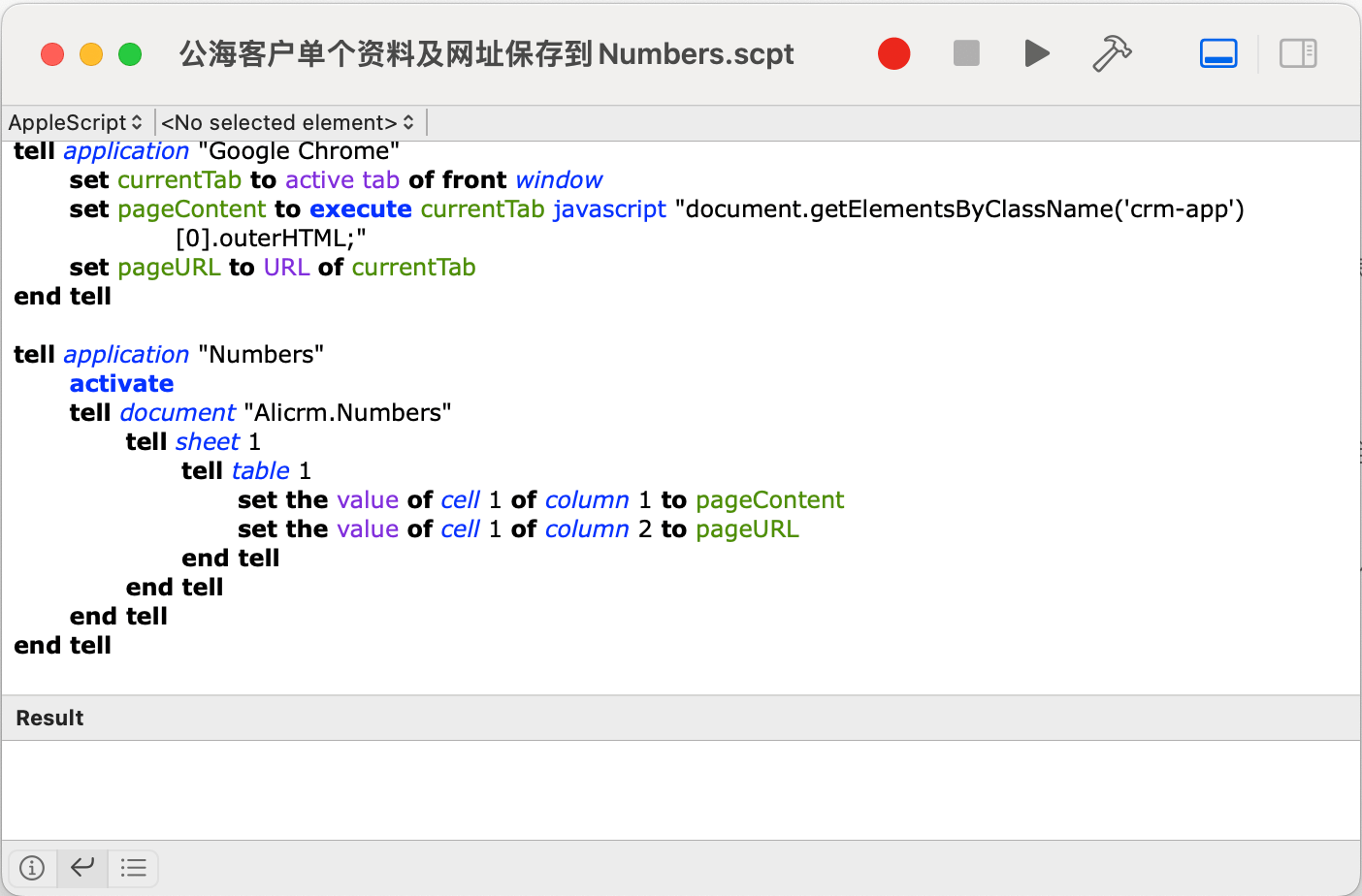Click the '[0].outerHTML;' line
Viewport: 1362px width, 896px height.
pos(271,239)
